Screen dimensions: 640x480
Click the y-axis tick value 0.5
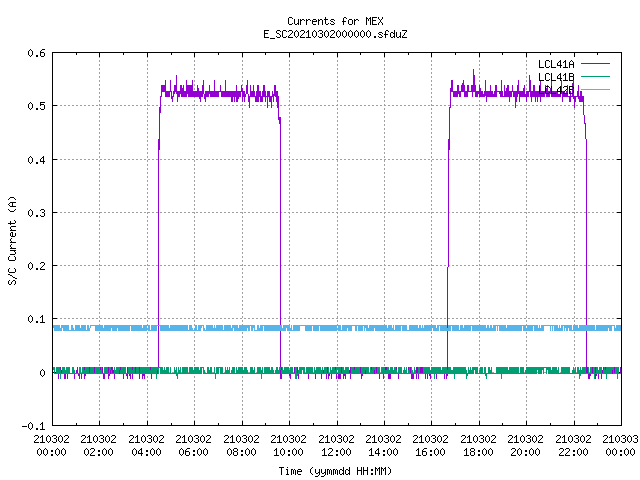pos(36,106)
